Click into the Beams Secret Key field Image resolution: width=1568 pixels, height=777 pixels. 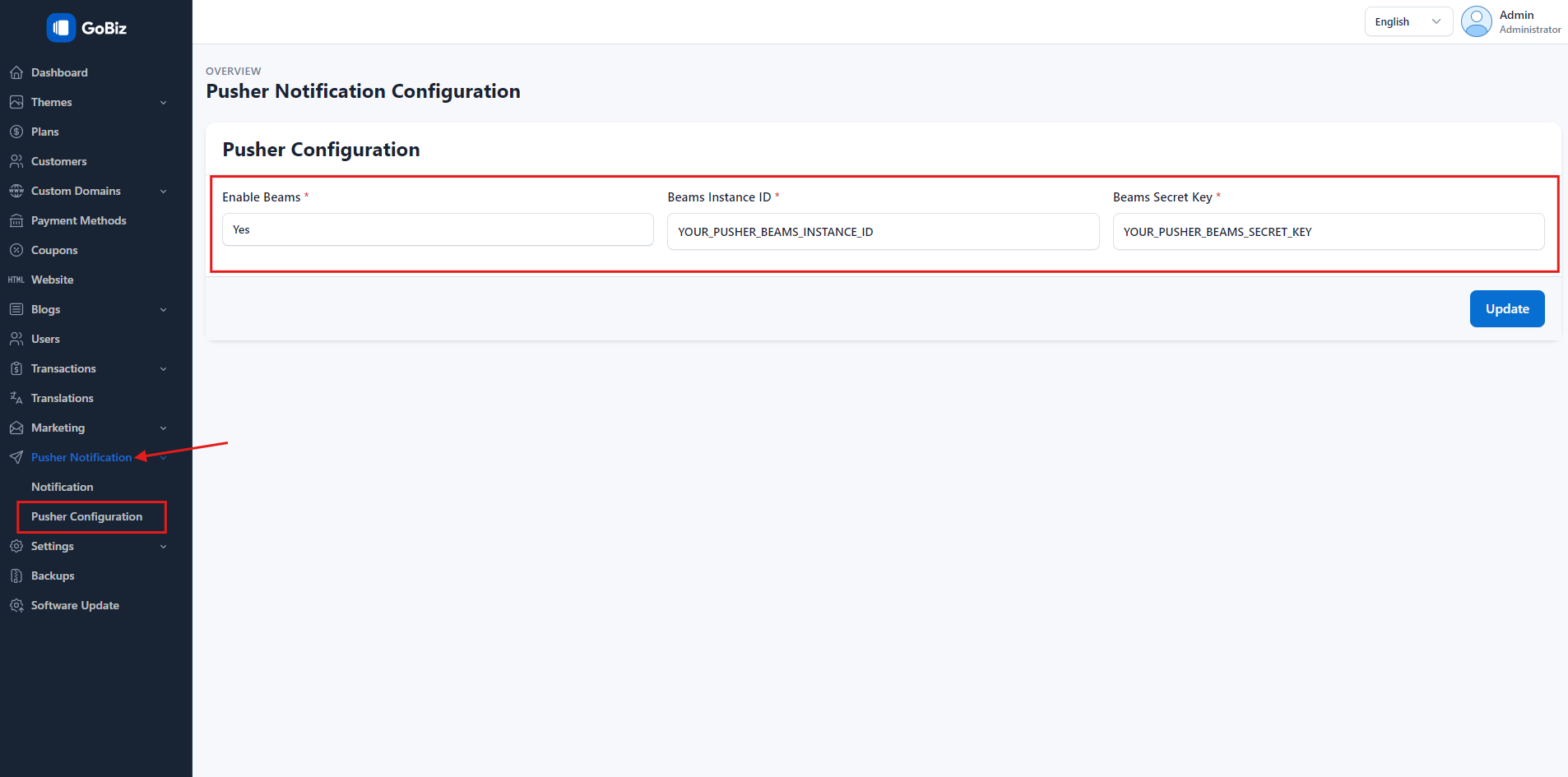click(x=1328, y=232)
